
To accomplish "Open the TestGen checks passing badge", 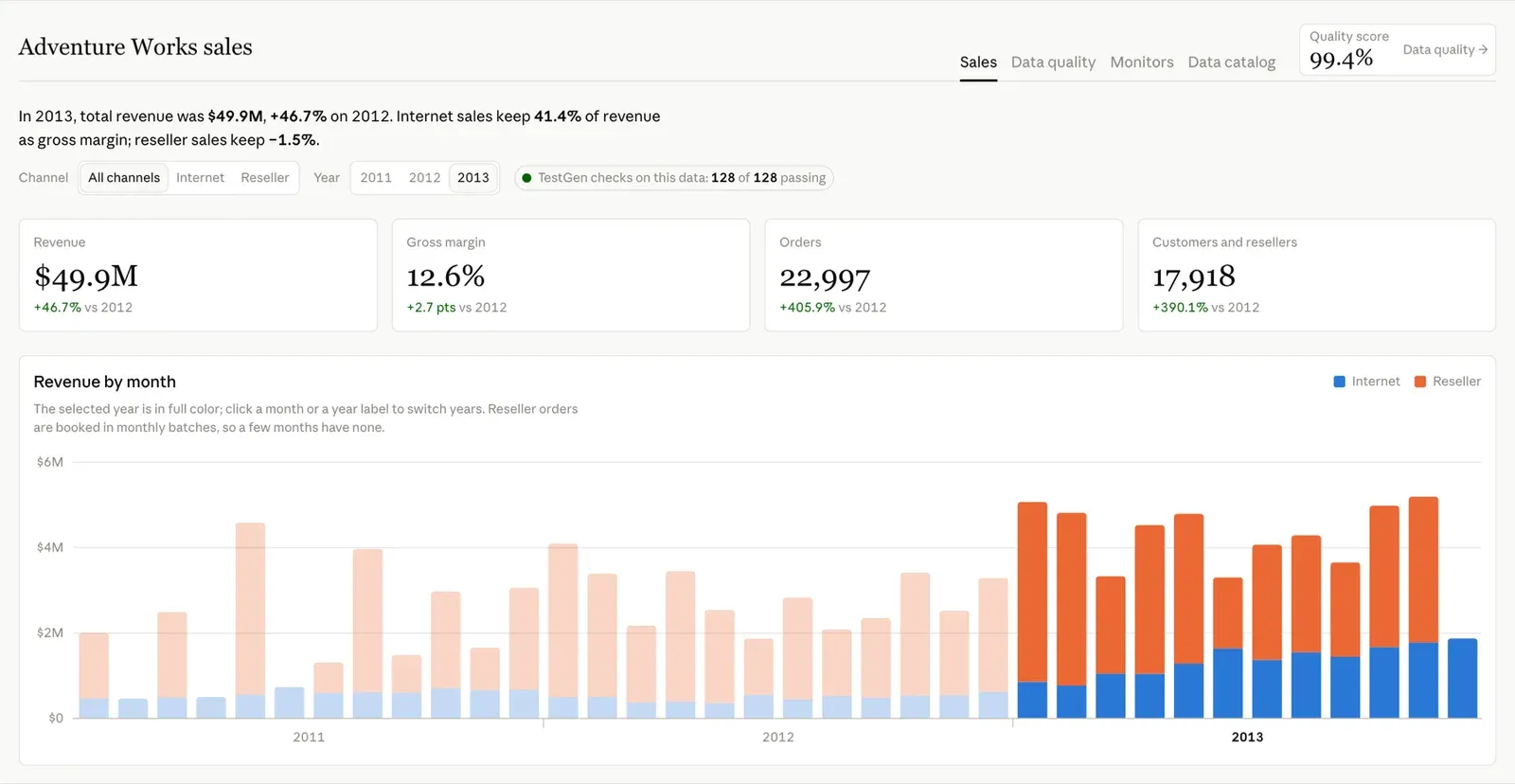I will (673, 178).
